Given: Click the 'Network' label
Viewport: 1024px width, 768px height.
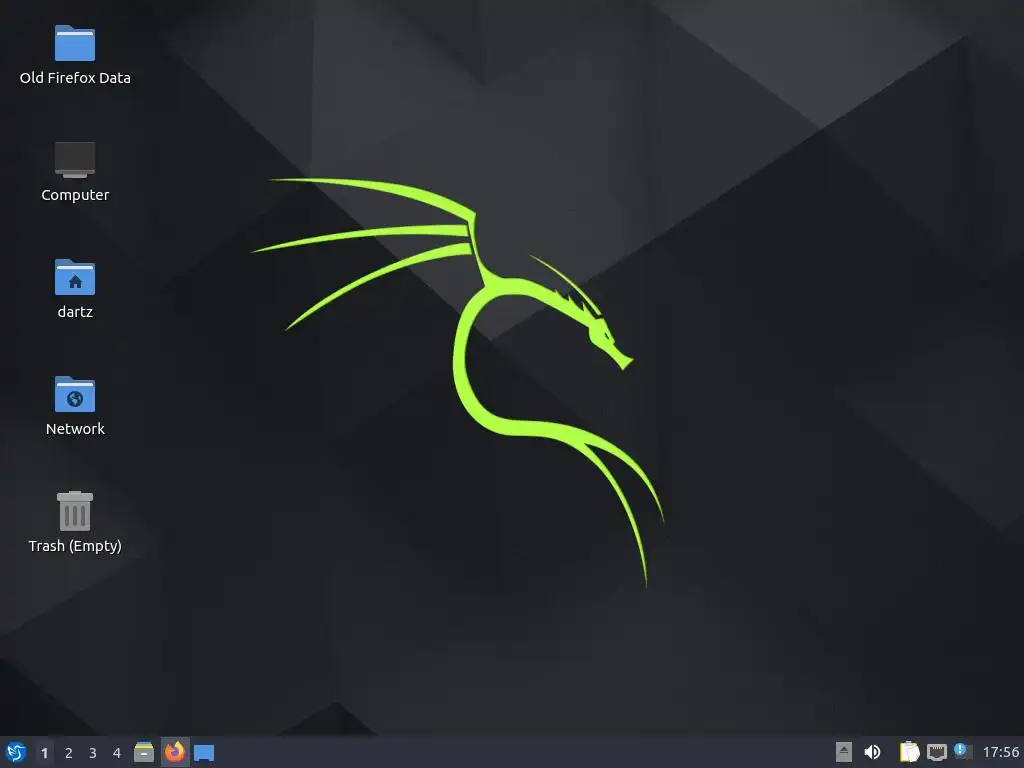Looking at the screenshot, I should point(75,428).
